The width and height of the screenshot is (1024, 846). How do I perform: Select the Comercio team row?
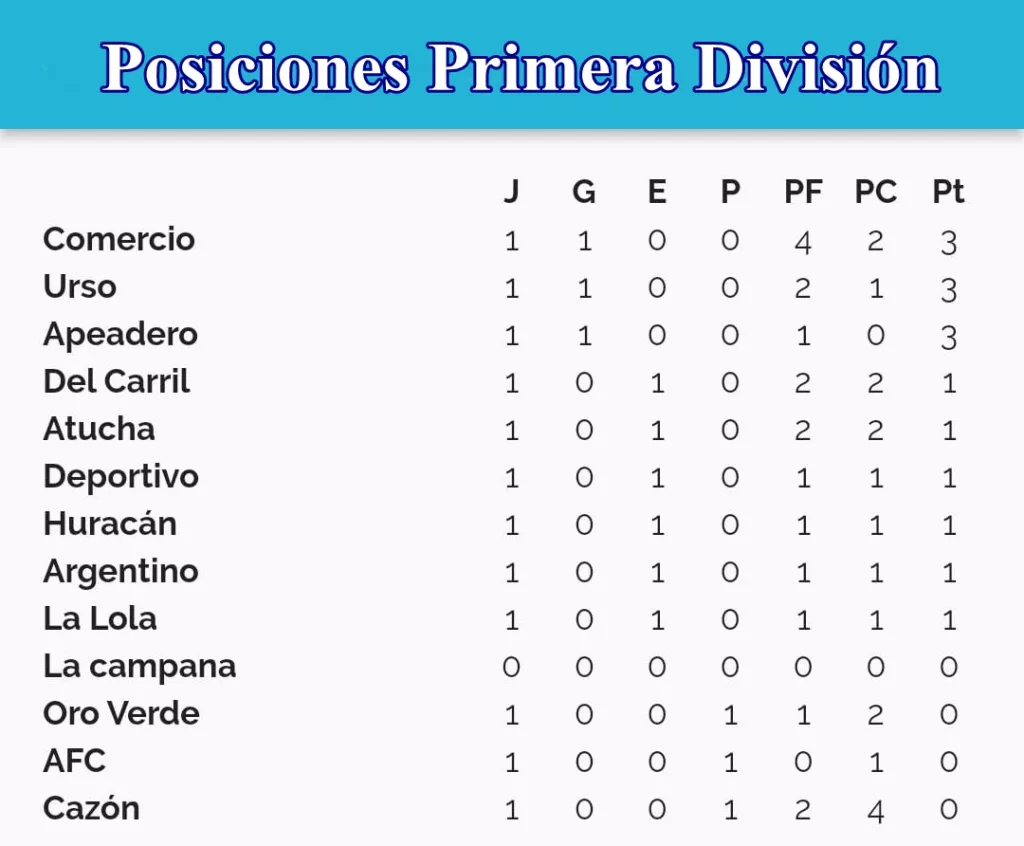pos(500,240)
